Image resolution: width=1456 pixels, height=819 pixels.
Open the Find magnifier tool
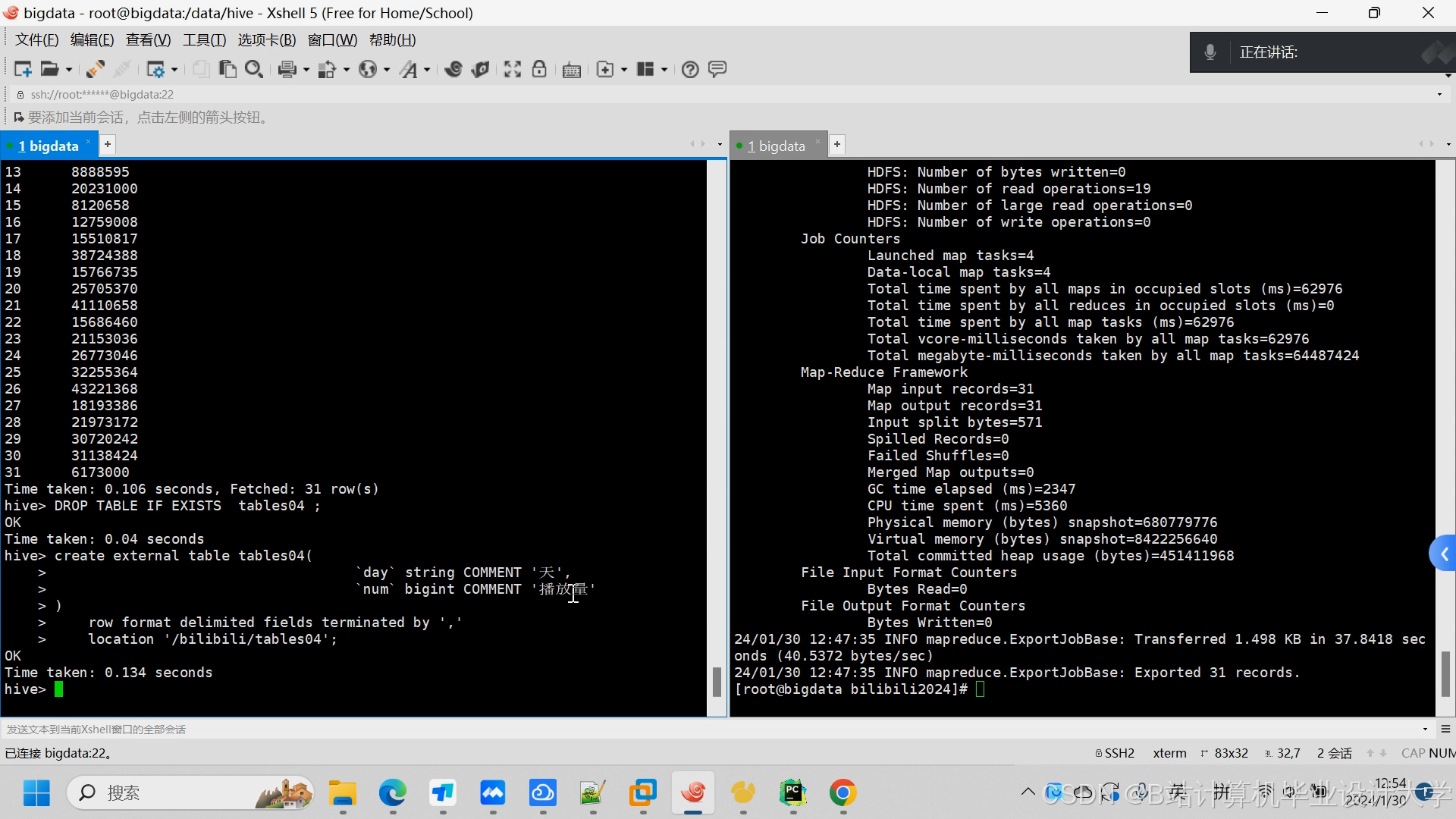tap(254, 69)
